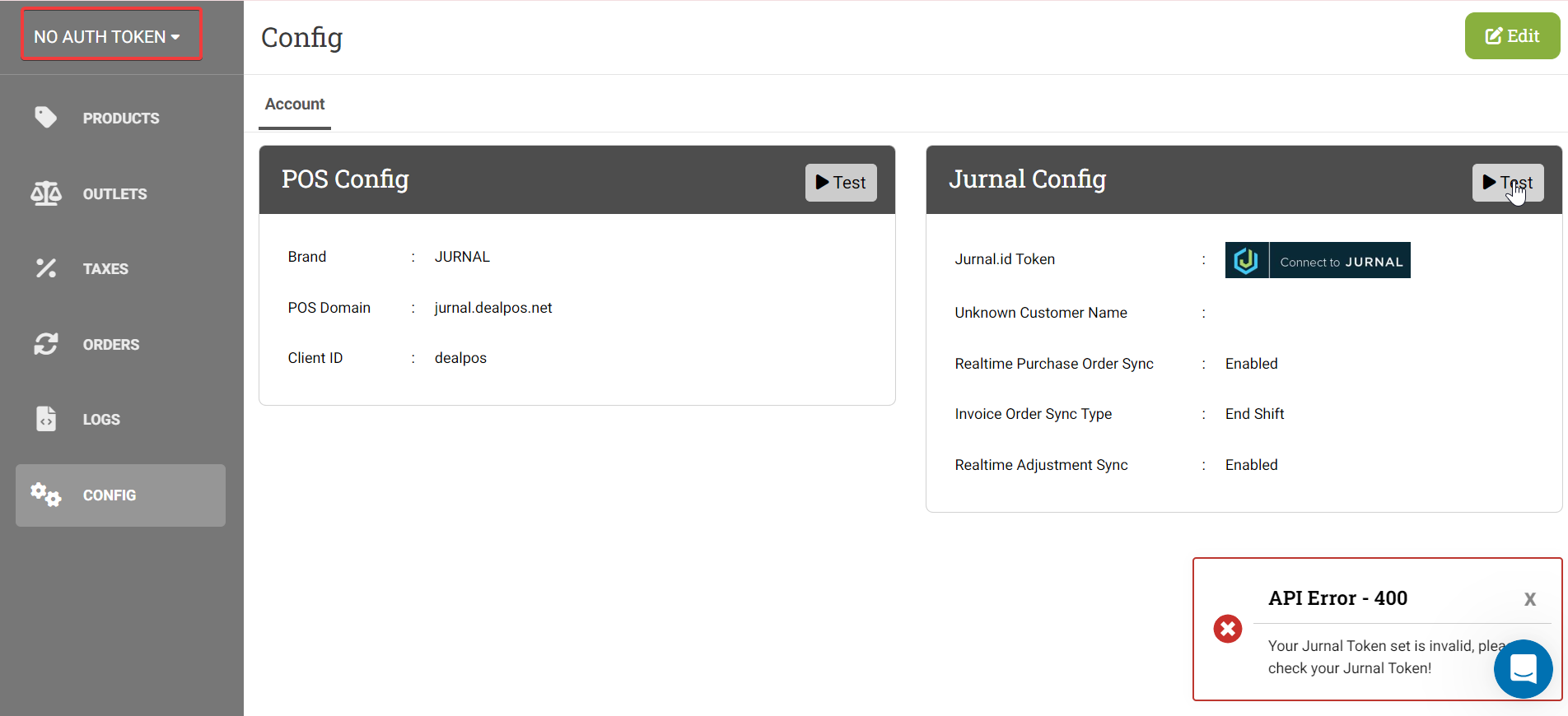The height and width of the screenshot is (716, 1568).
Task: Click the invalid Jurnal Token message
Action: point(1388,657)
